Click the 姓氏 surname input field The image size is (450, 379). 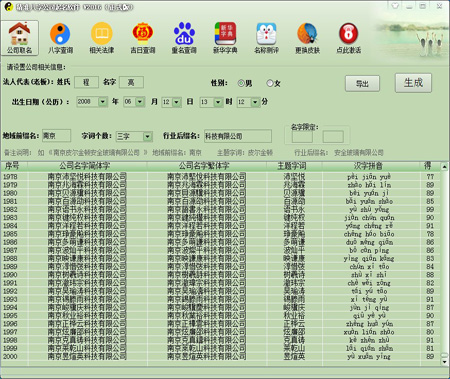pyautogui.click(x=86, y=82)
